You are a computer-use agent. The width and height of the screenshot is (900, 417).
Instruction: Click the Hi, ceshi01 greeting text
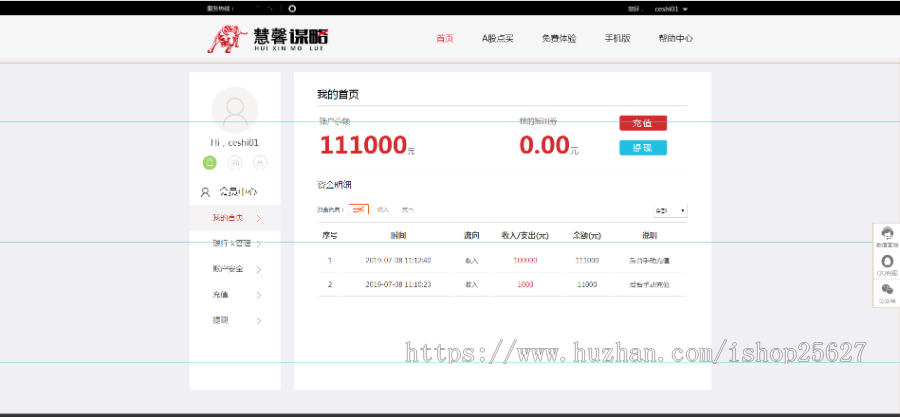(x=235, y=143)
